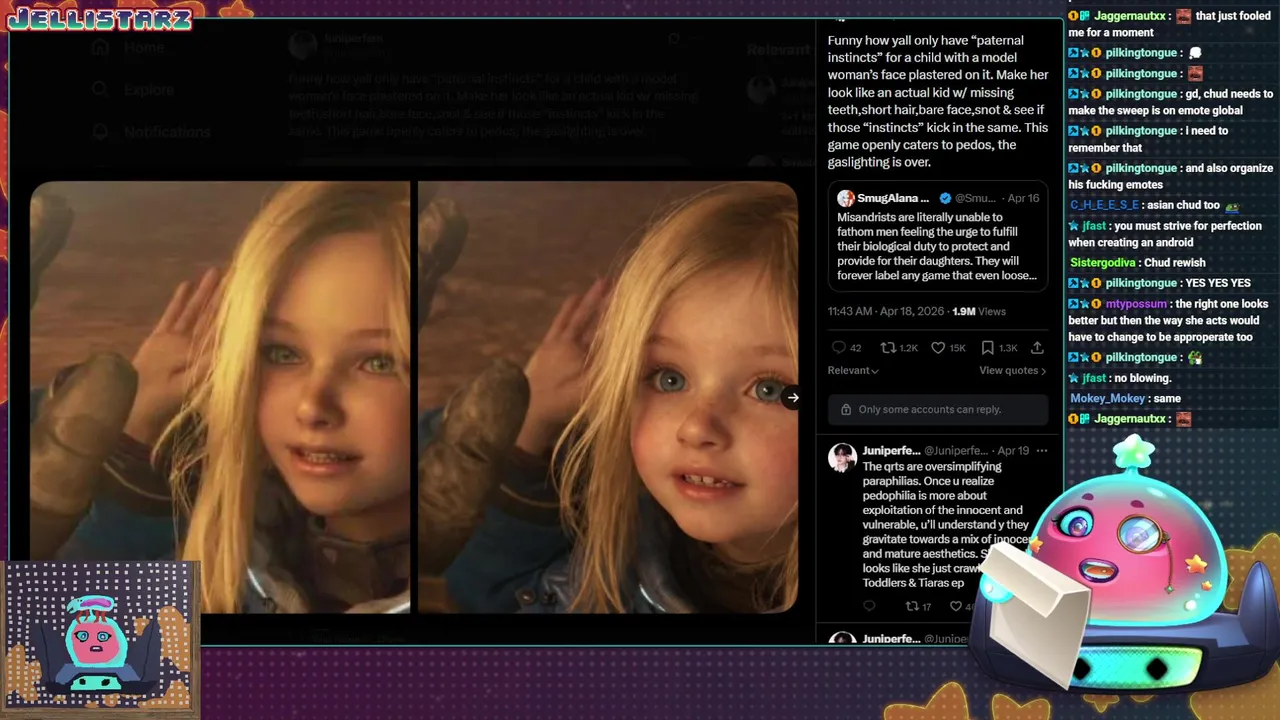Click the verified badge next to SmugAlana
The width and height of the screenshot is (1280, 720).
[945, 198]
